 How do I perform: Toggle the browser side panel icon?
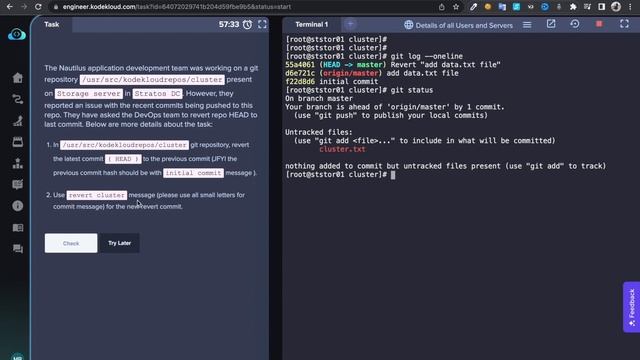[601, 7]
